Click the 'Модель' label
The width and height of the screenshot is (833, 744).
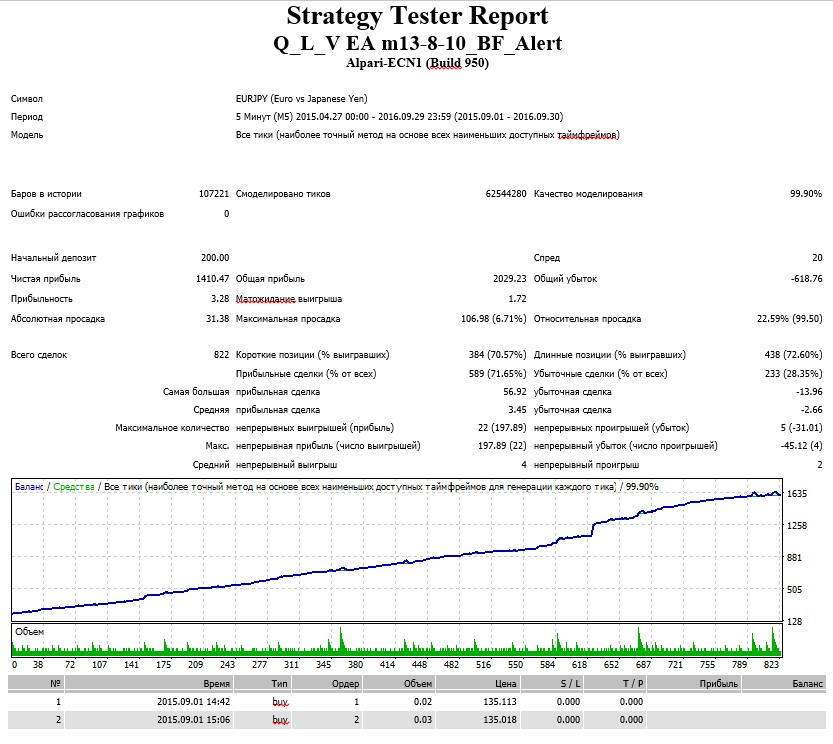tap(27, 134)
